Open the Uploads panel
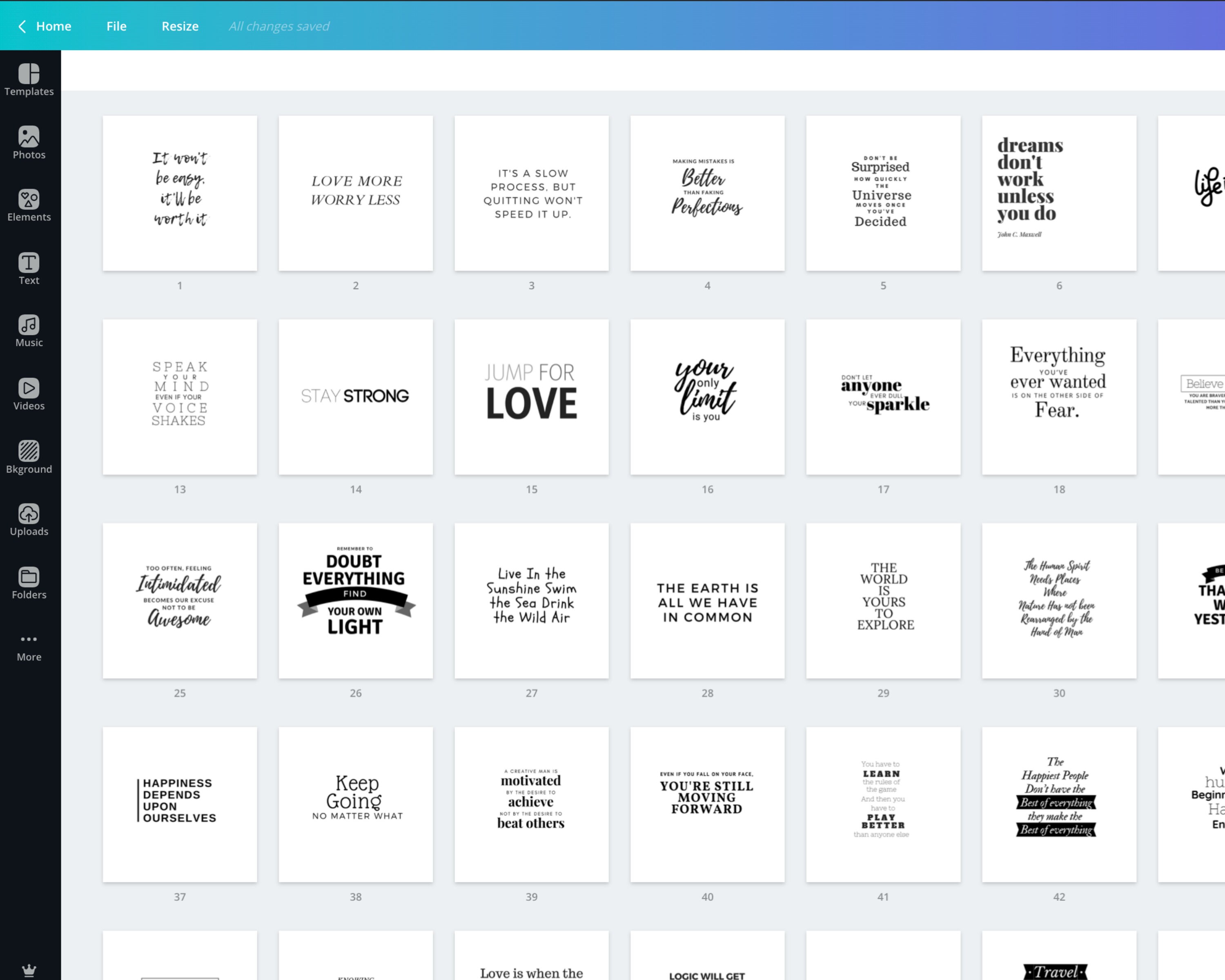1225x980 pixels. (x=29, y=519)
